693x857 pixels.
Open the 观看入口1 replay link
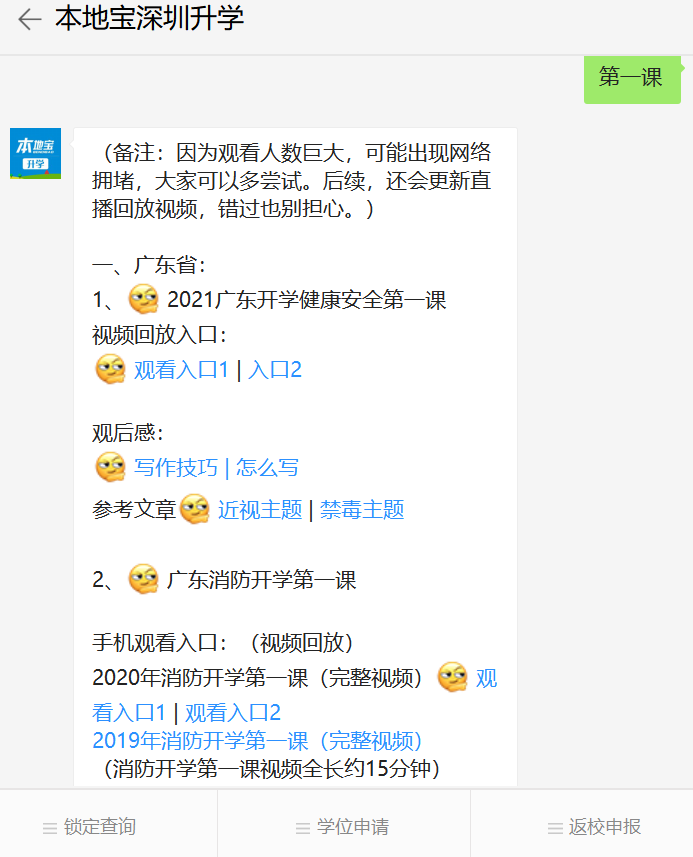(x=181, y=370)
